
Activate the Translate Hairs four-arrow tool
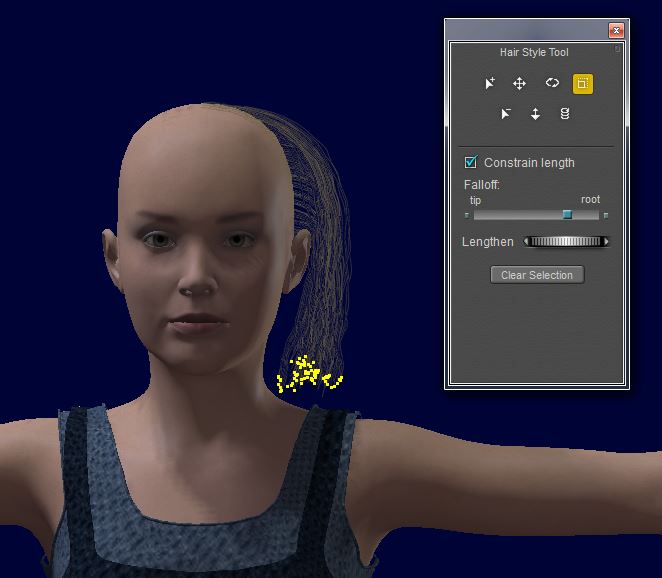click(x=520, y=84)
